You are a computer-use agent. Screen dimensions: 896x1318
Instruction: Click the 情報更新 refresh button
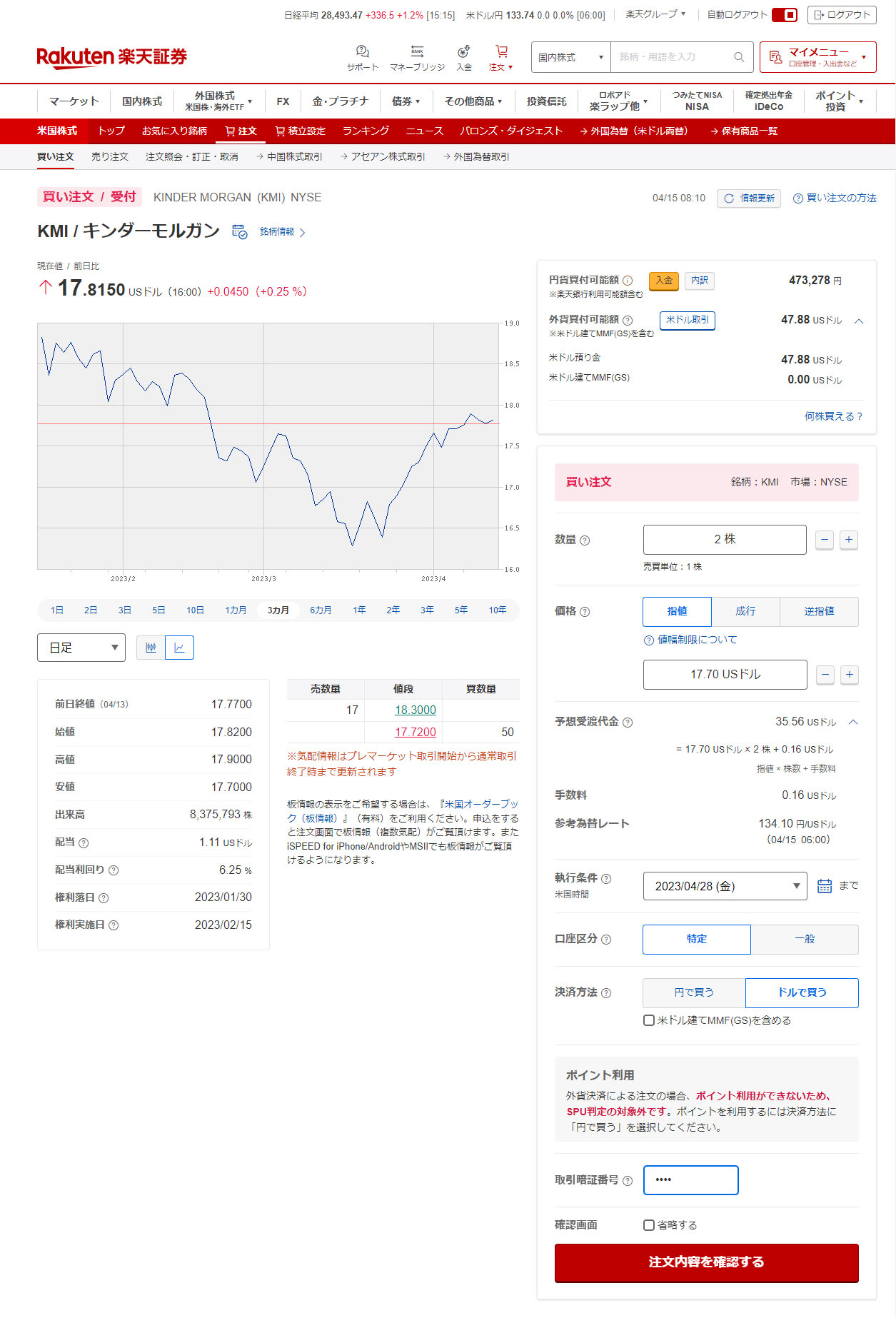pos(749,198)
